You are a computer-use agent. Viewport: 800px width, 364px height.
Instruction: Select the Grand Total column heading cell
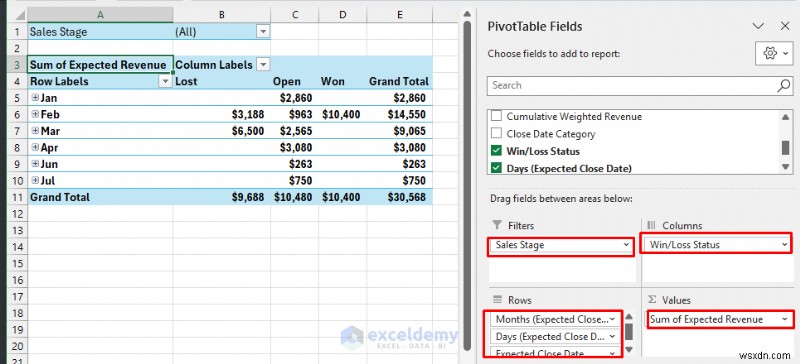click(x=399, y=82)
